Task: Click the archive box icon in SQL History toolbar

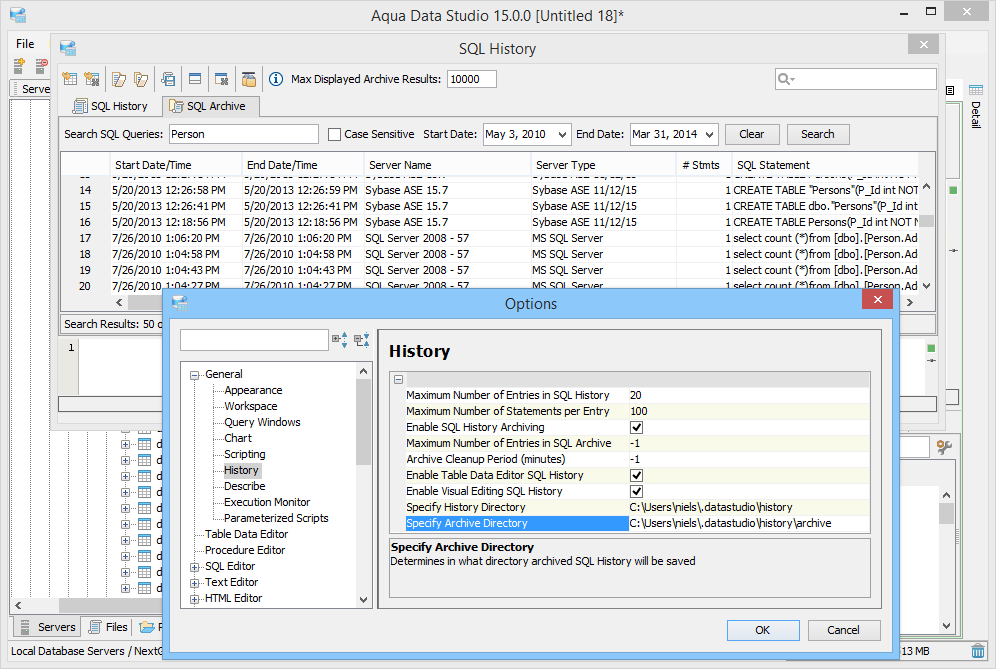Action: click(x=249, y=79)
